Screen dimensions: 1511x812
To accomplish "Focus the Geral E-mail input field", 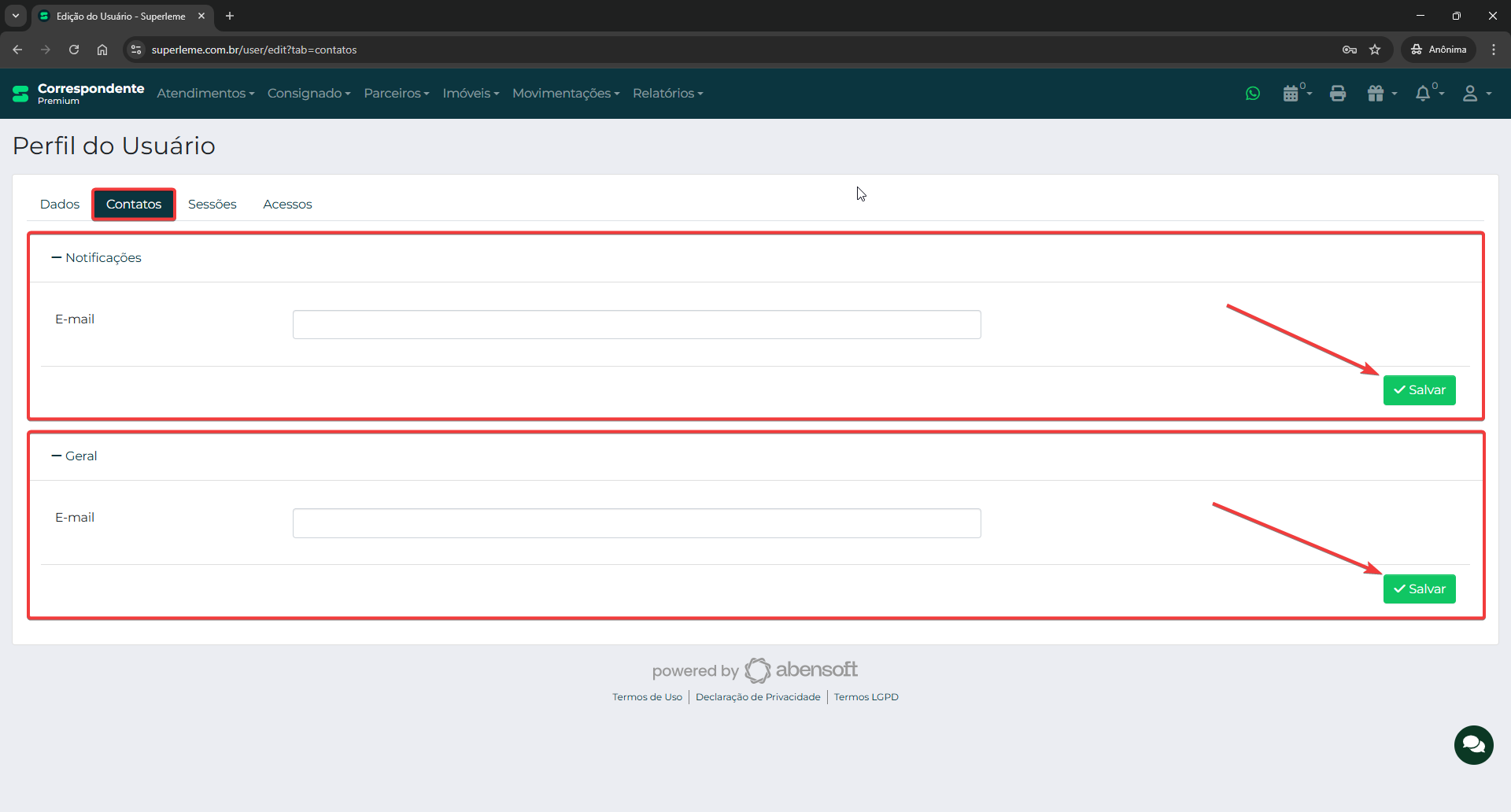I will point(636,523).
